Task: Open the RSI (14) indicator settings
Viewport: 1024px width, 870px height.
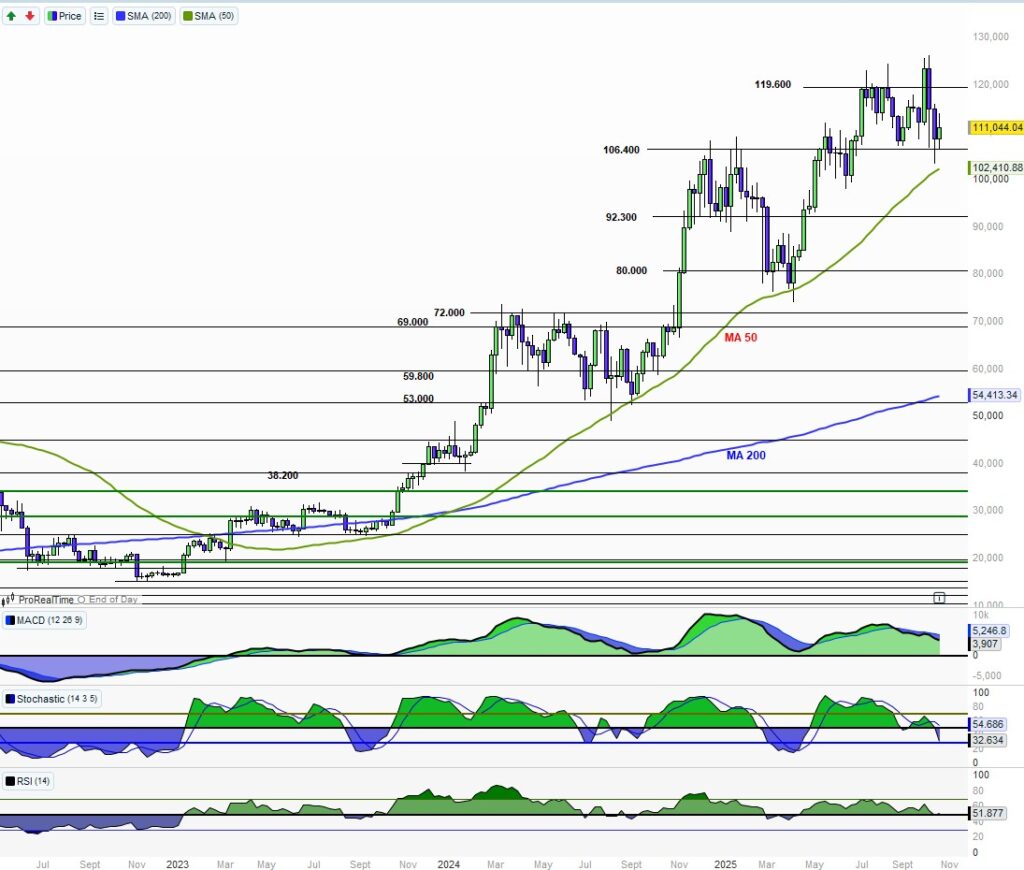Action: coord(30,780)
